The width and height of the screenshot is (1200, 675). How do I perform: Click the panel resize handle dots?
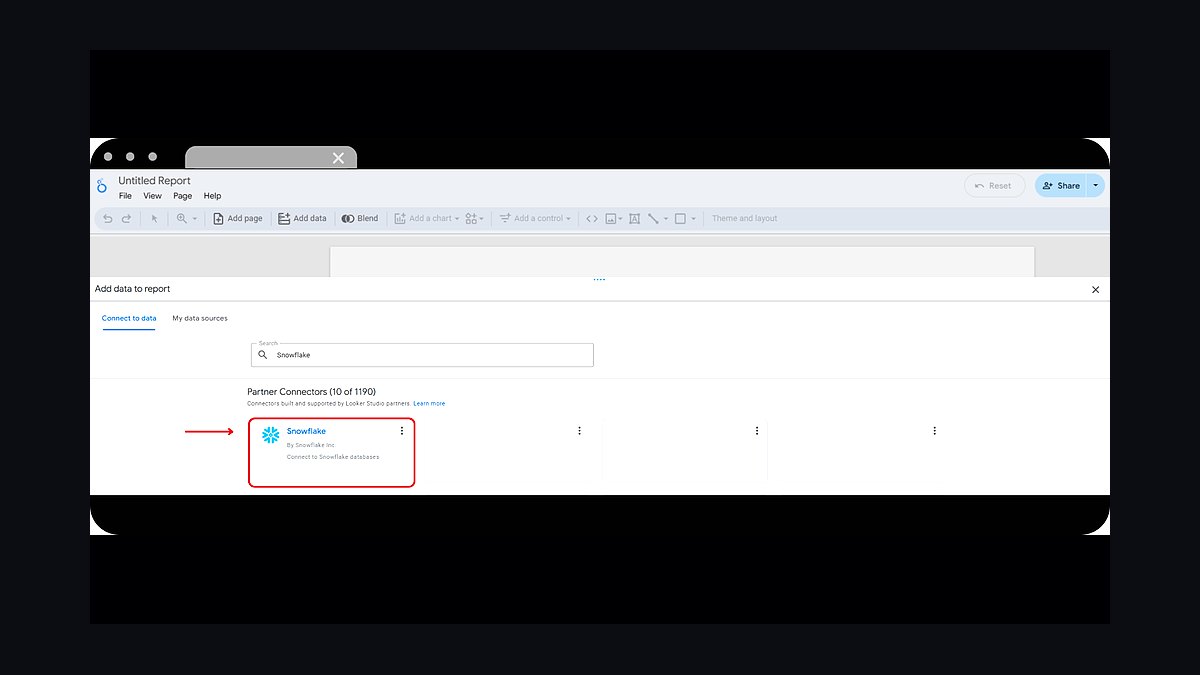tap(599, 280)
